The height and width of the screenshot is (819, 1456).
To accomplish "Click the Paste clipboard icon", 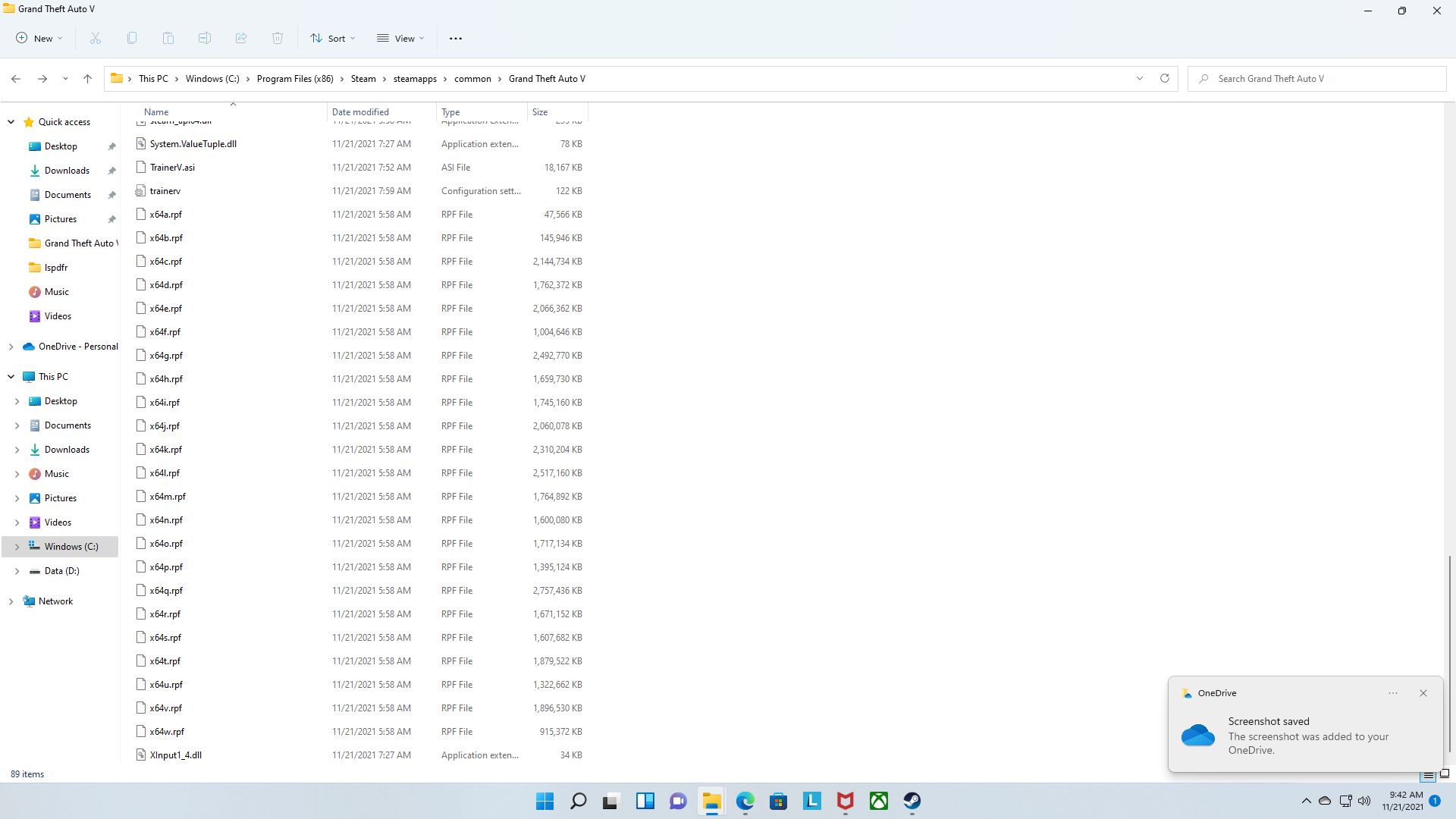I will [x=168, y=38].
